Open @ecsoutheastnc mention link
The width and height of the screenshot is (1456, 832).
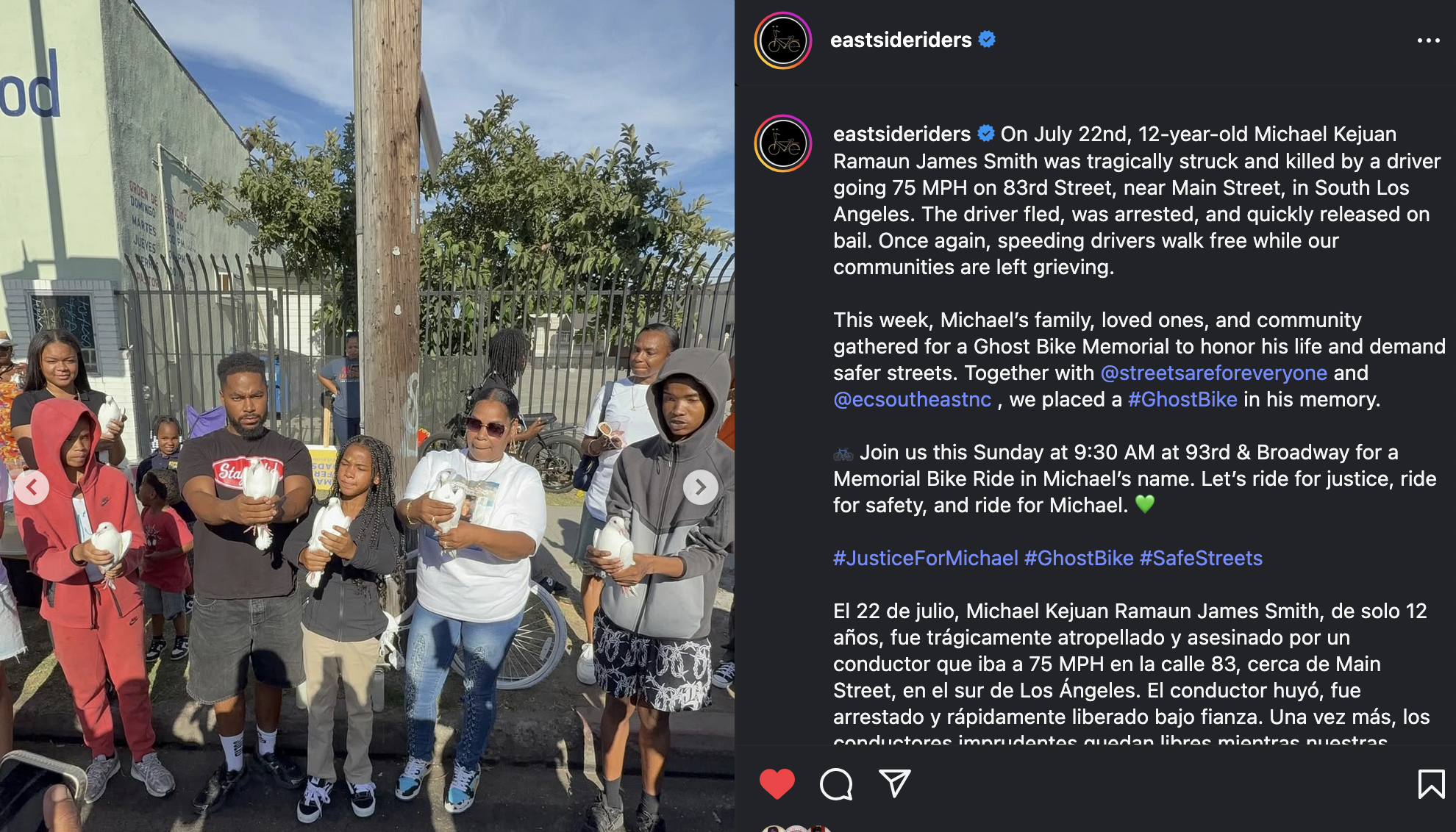(912, 399)
